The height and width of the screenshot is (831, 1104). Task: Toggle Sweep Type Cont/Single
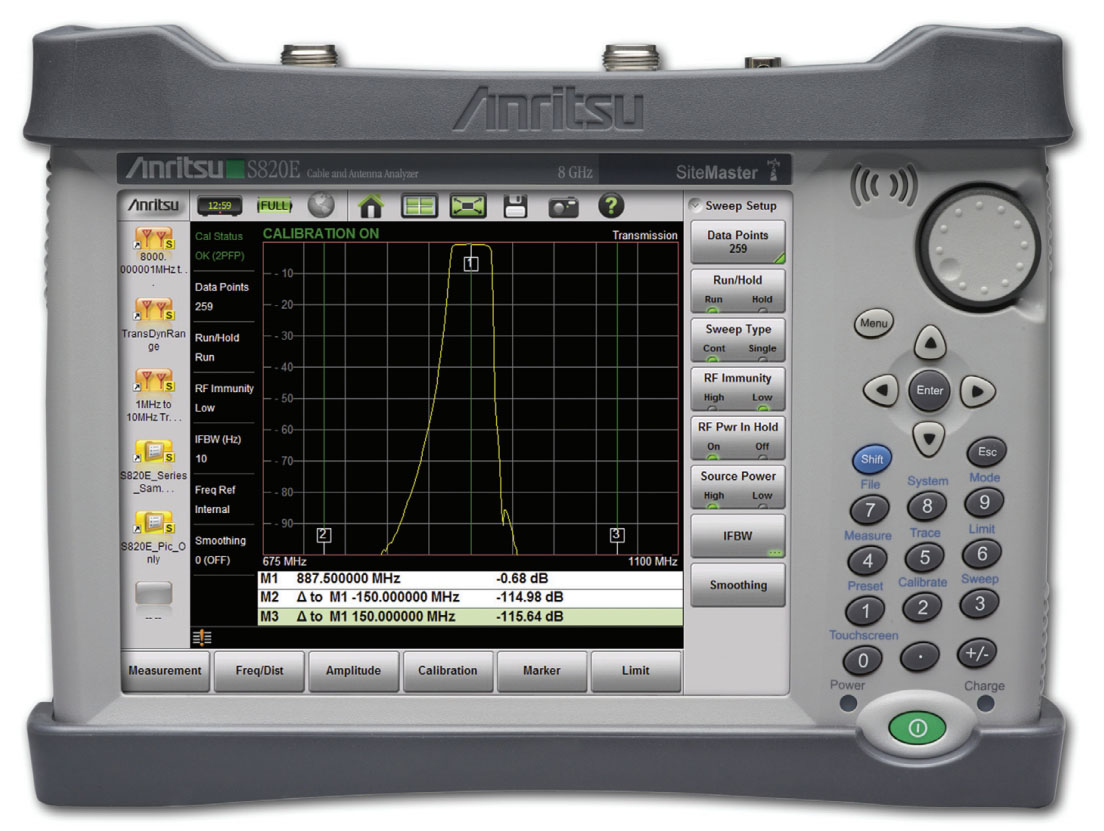pyautogui.click(x=738, y=339)
